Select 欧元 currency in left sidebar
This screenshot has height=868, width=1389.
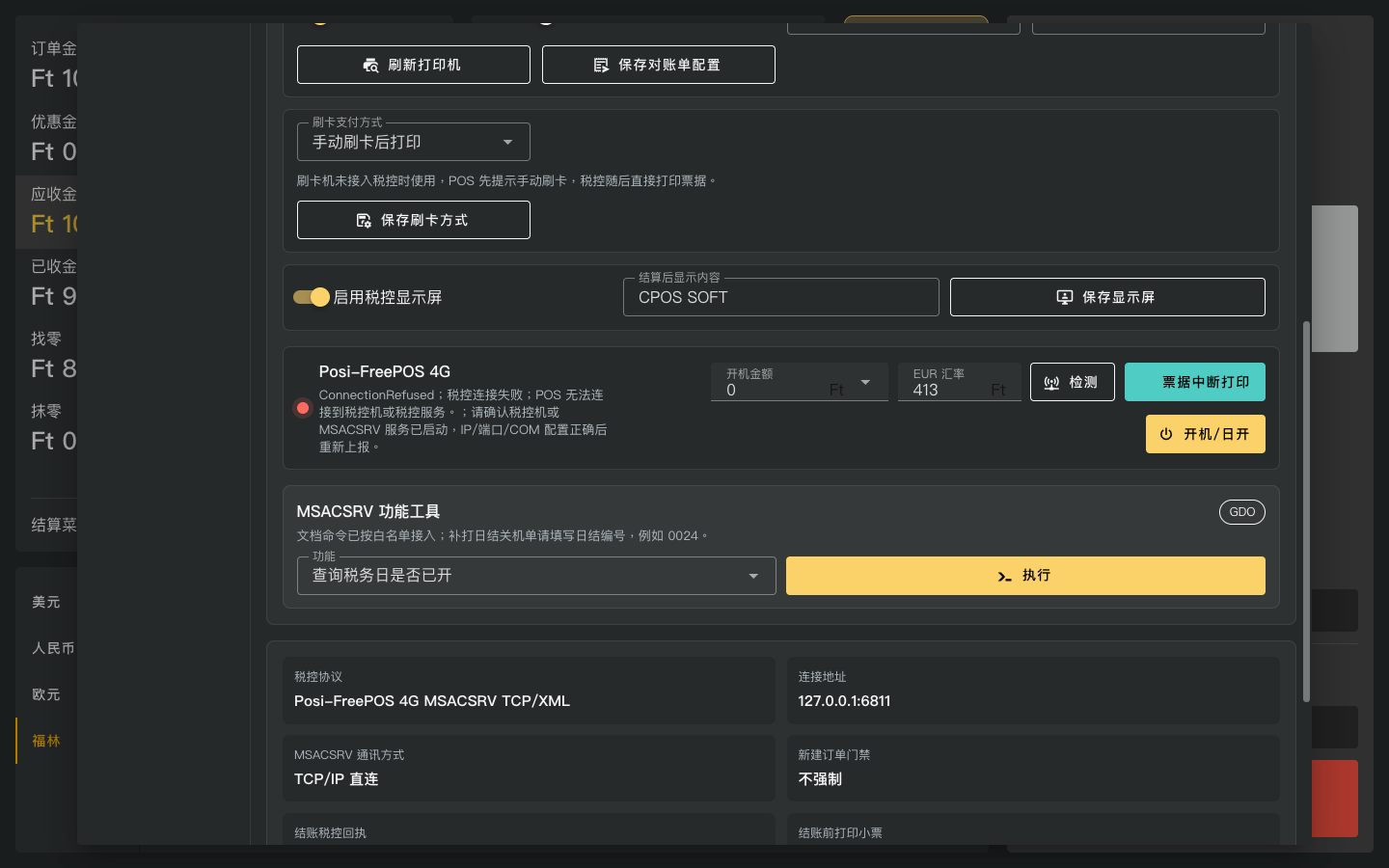46,694
